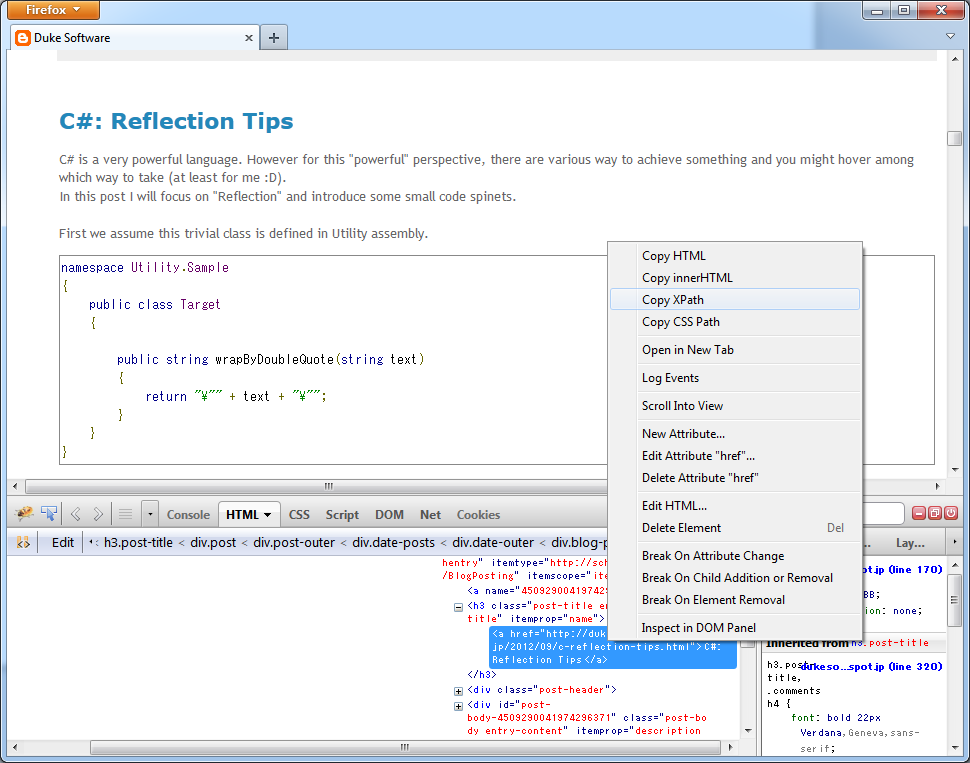Viewport: 970px width, 763px height.
Task: Minimize the Firebug panel
Action: pos(919,512)
